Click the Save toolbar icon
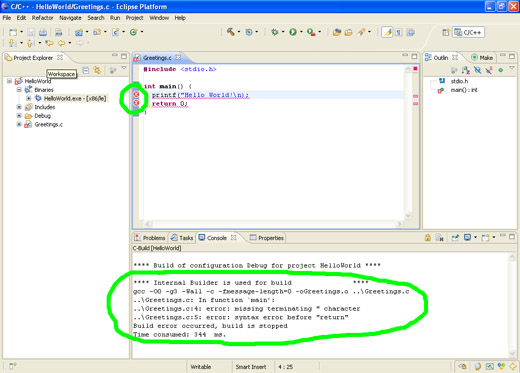The width and height of the screenshot is (520, 373). (x=31, y=32)
